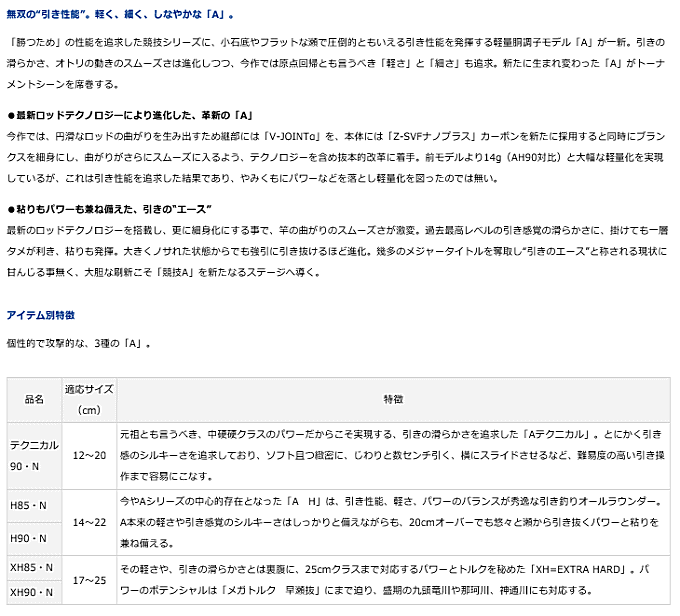This screenshot has height=616, width=680.
Task: Select the heading 粘りもパワーも兼ね備えた
Action: pos(109,209)
